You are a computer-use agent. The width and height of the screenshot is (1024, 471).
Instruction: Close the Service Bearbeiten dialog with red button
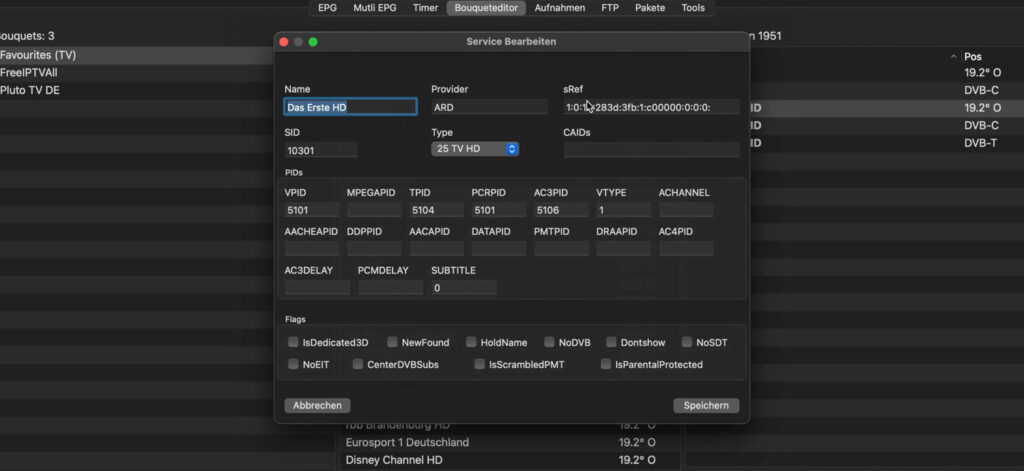pos(284,42)
